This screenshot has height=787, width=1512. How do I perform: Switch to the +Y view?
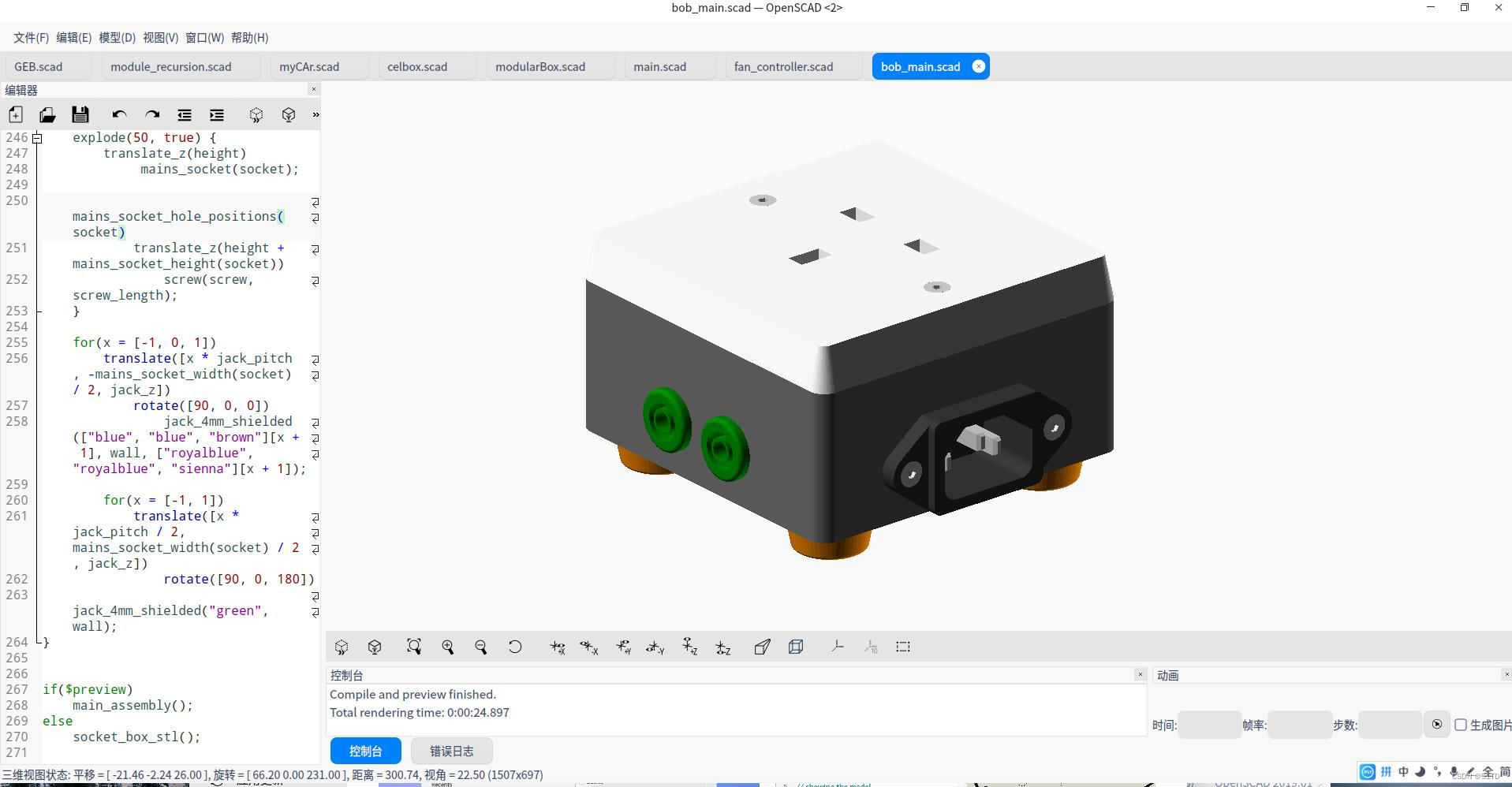click(x=623, y=647)
